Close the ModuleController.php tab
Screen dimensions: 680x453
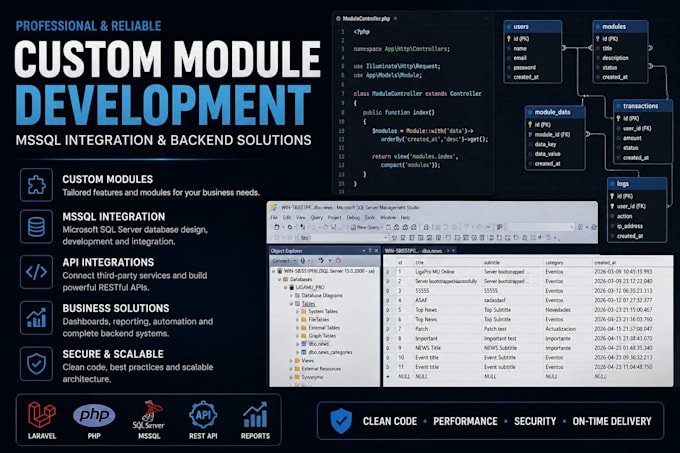395,19
